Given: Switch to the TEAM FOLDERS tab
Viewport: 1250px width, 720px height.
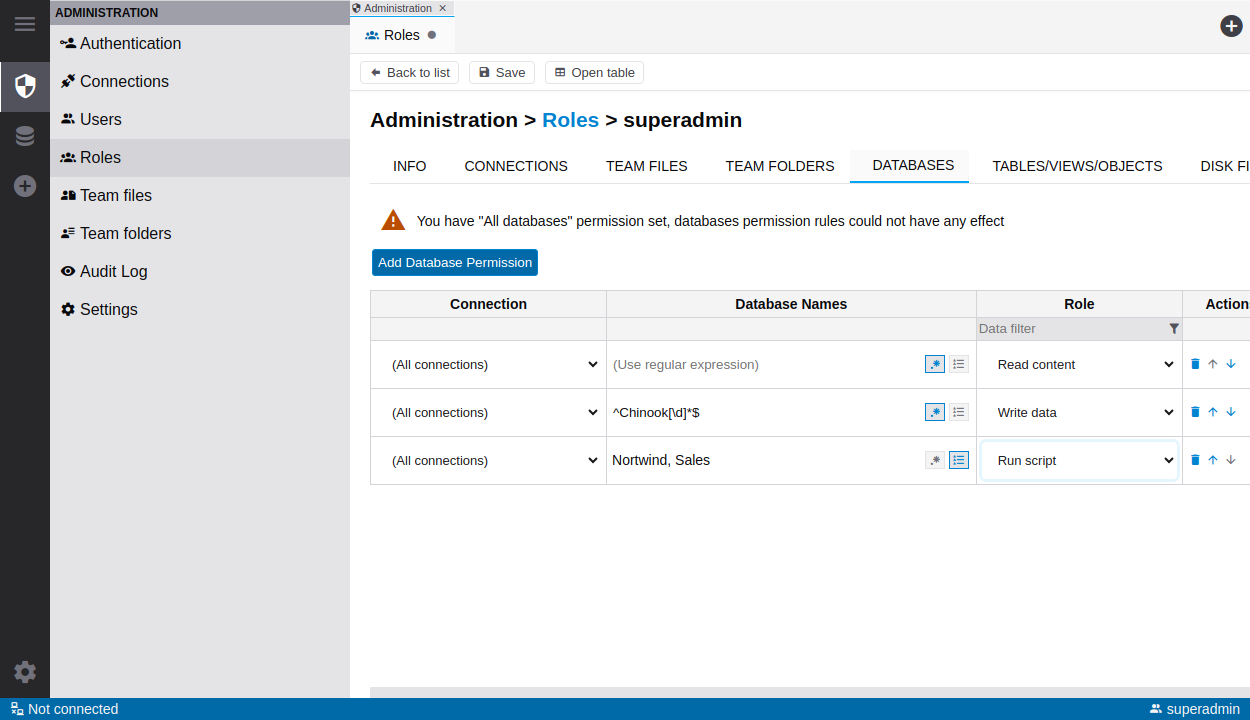Looking at the screenshot, I should pyautogui.click(x=779, y=166).
